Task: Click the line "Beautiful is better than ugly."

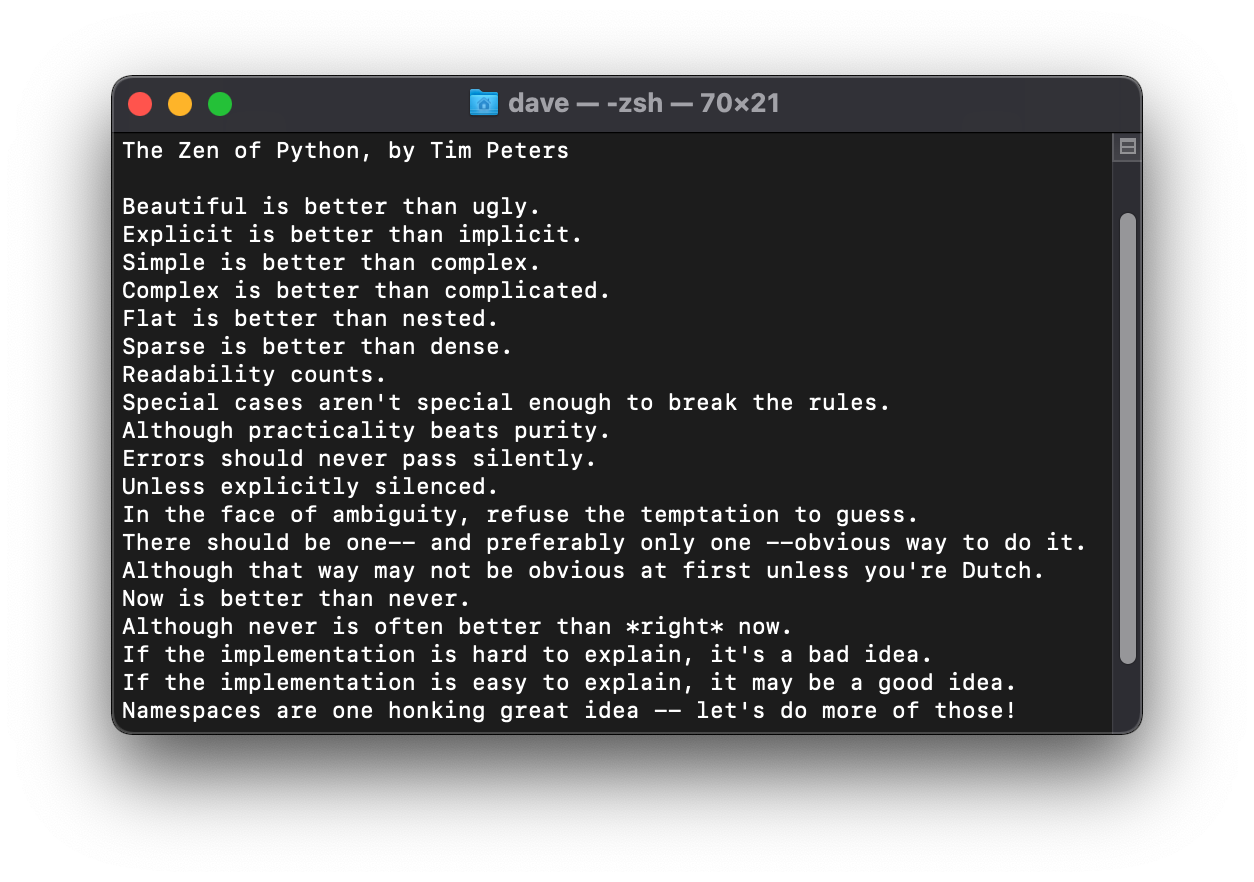Action: point(331,207)
